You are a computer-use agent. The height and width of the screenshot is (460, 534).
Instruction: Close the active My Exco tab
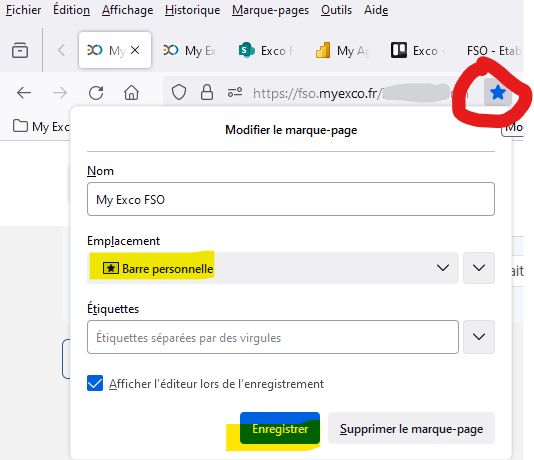[135, 50]
